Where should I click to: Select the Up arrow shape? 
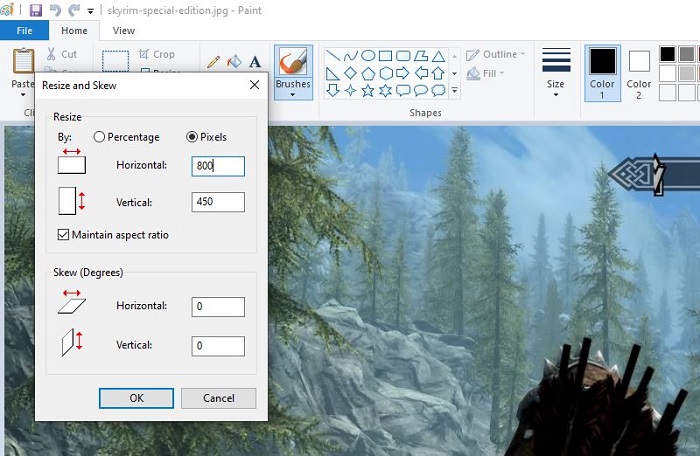click(x=438, y=73)
